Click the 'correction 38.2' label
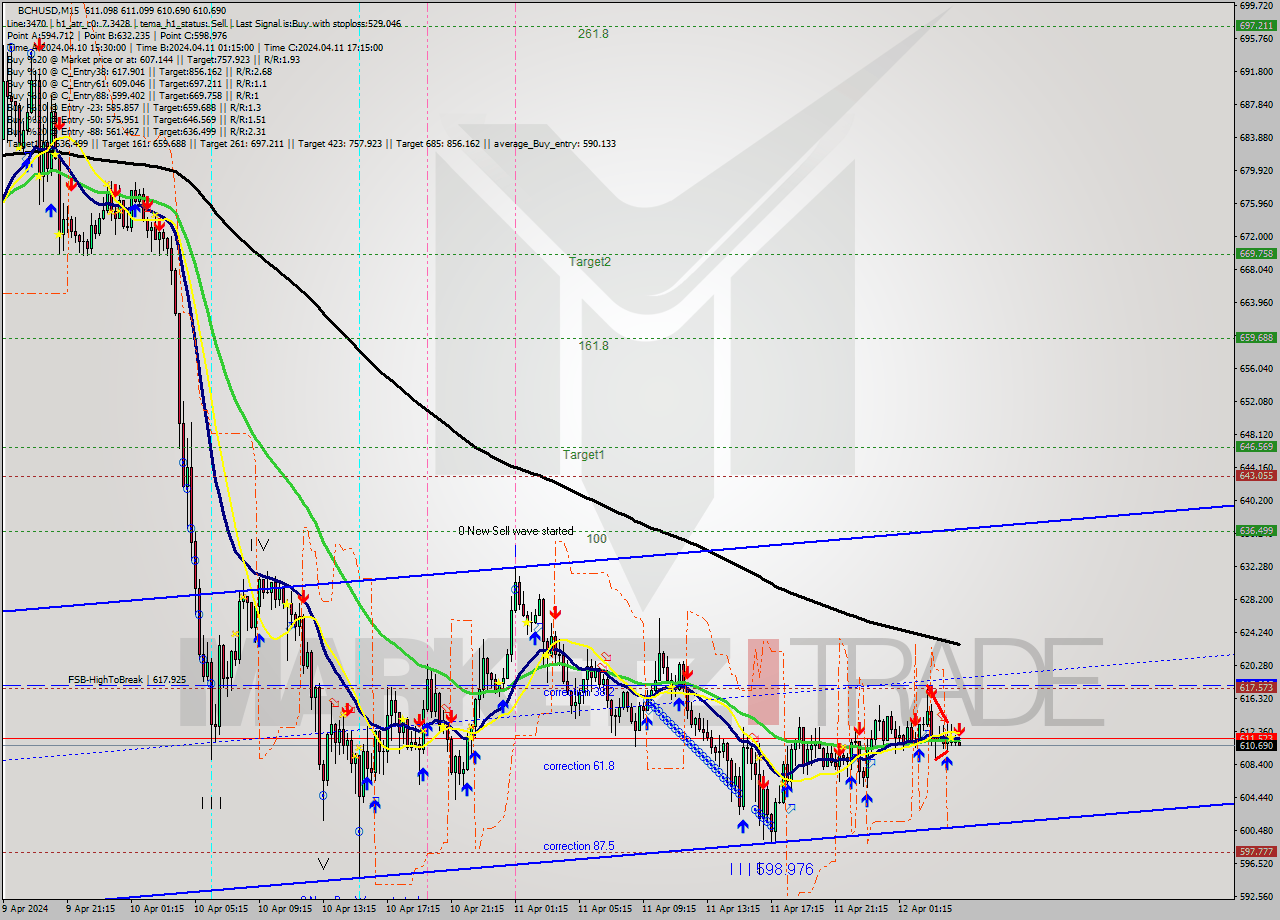 [578, 692]
